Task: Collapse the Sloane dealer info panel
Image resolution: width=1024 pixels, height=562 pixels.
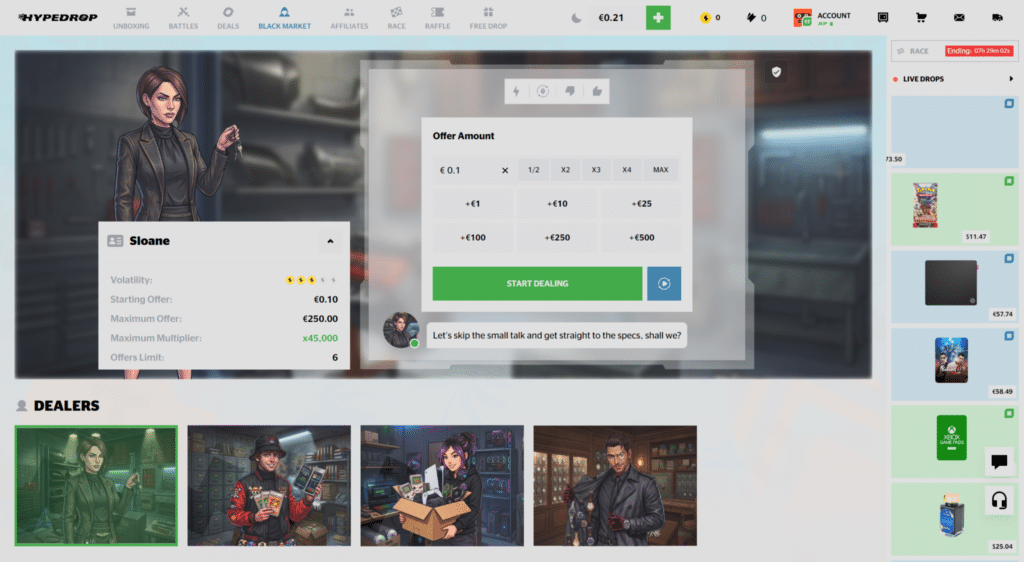Action: pos(330,242)
